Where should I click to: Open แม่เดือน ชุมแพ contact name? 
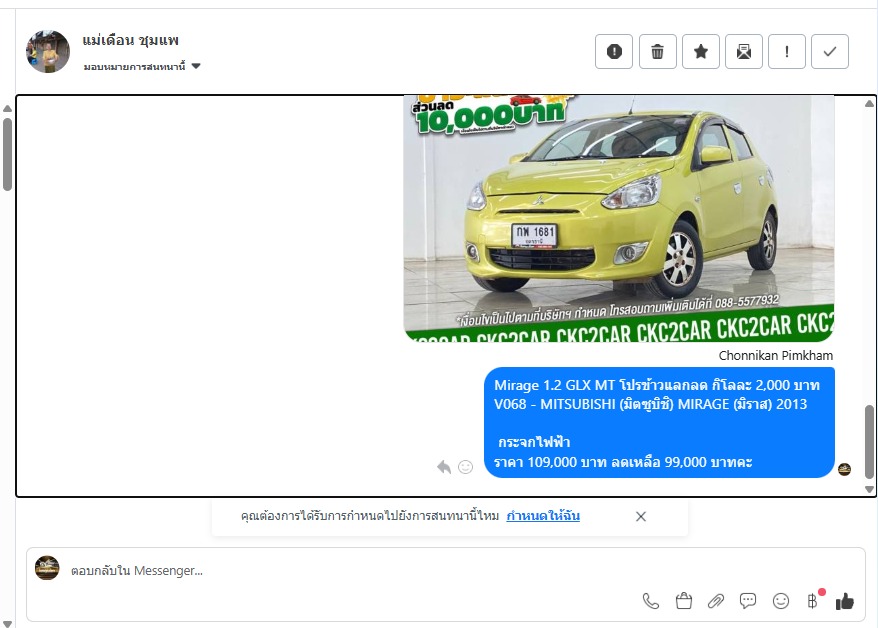pos(130,40)
